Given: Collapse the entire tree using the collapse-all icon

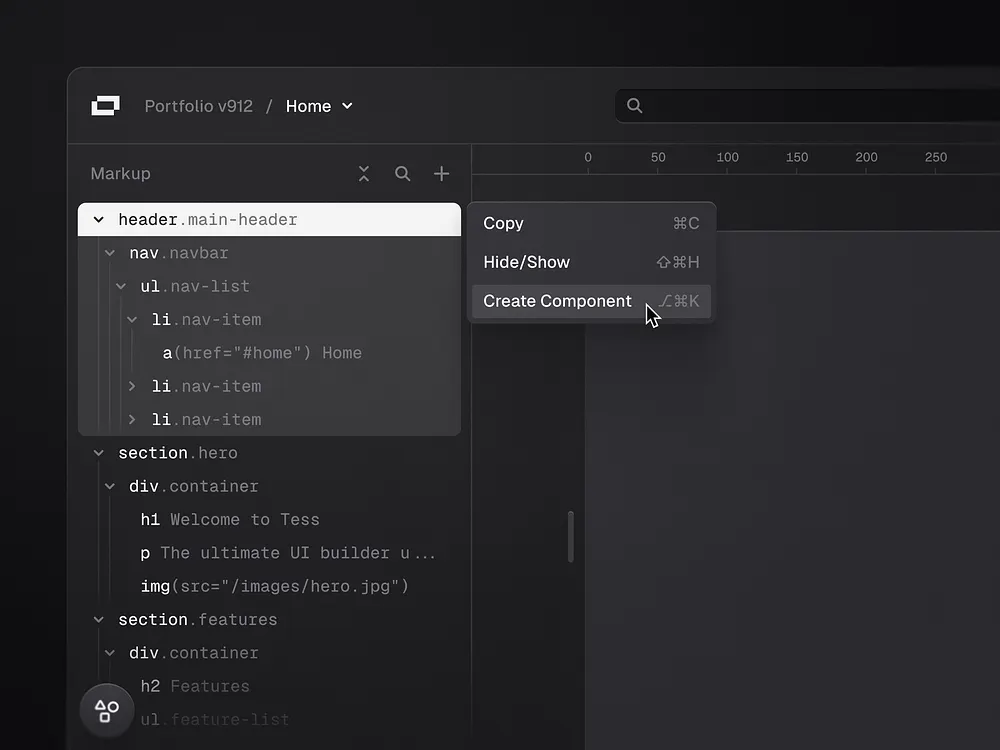Looking at the screenshot, I should coord(364,173).
